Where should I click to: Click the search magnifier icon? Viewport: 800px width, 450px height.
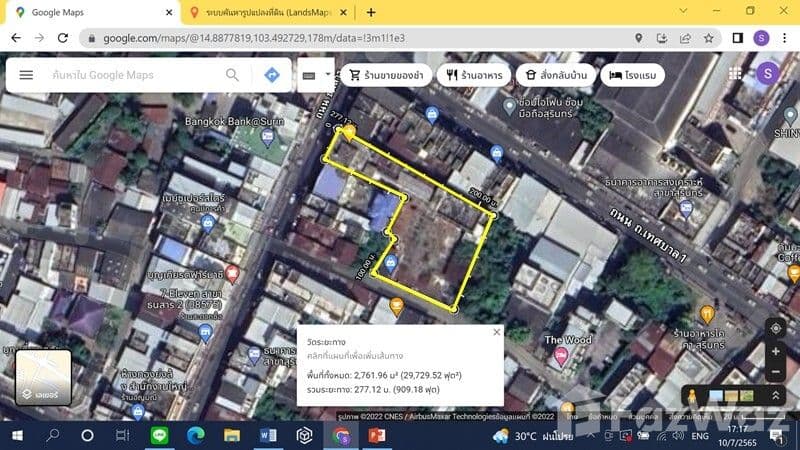pos(233,75)
